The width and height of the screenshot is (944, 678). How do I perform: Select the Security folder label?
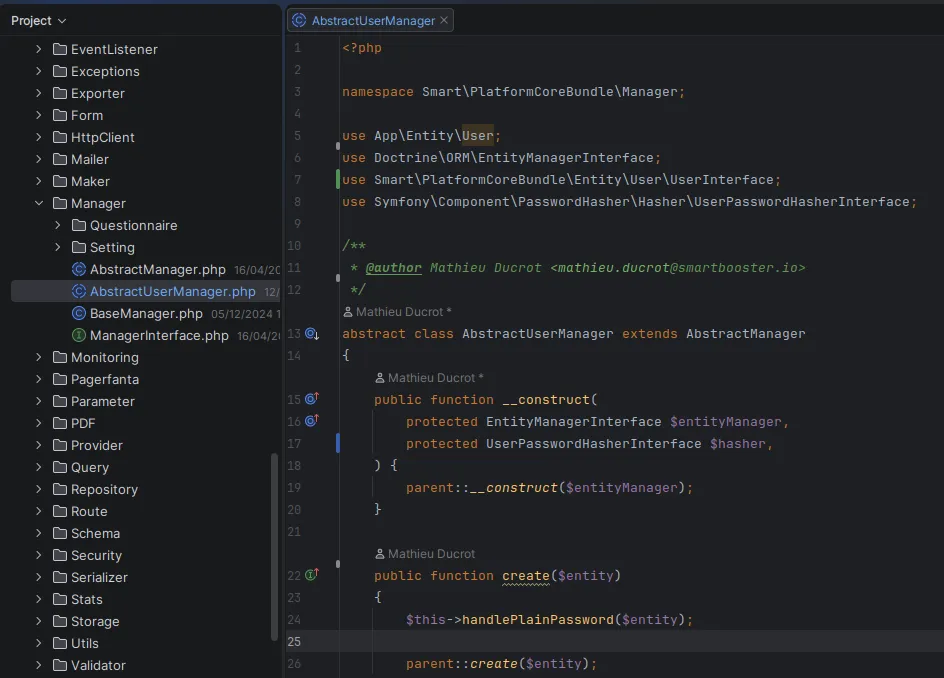pyautogui.click(x=96, y=555)
